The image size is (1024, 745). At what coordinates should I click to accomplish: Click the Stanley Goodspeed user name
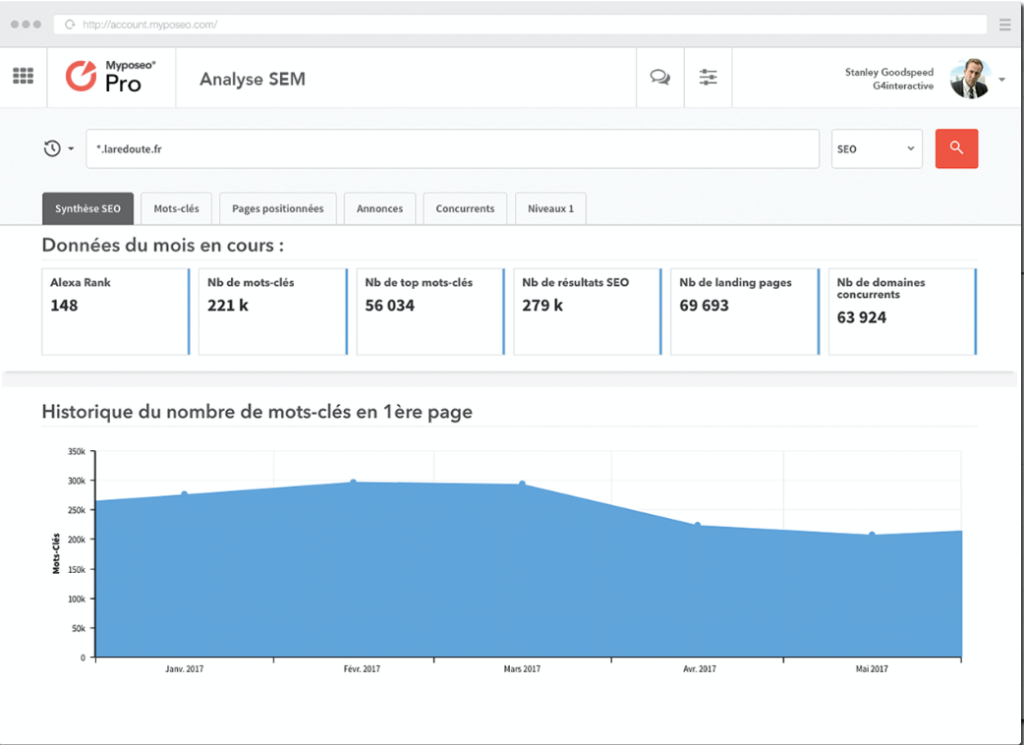pyautogui.click(x=889, y=72)
